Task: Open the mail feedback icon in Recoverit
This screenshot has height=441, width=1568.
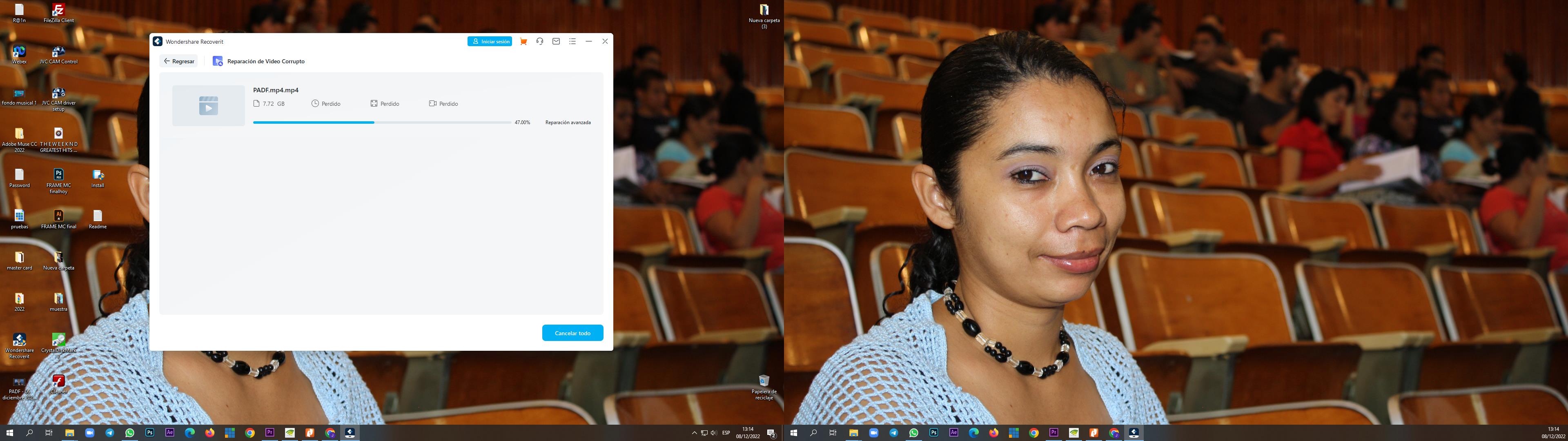Action: click(556, 41)
